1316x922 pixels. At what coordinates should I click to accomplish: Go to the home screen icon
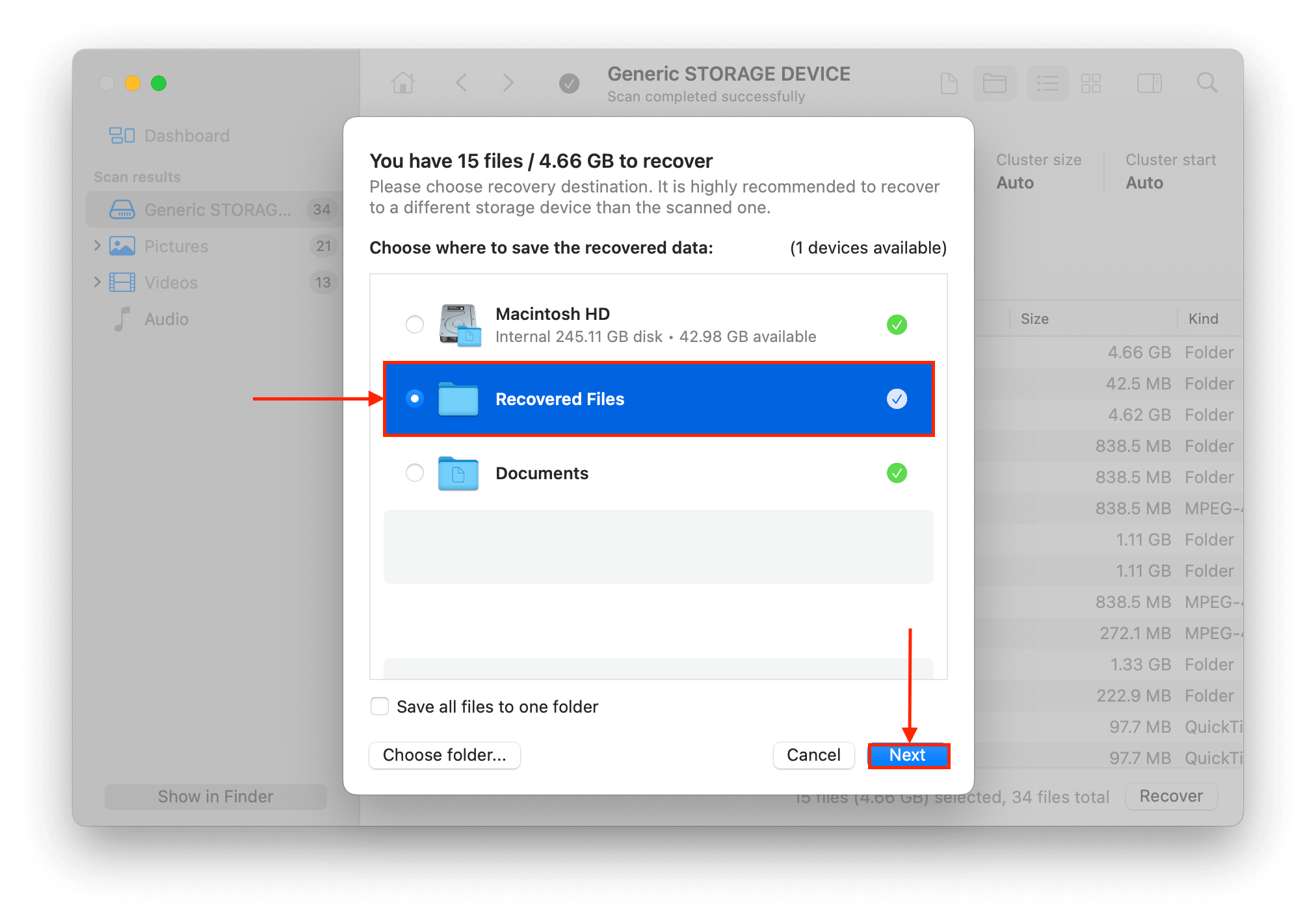(x=402, y=83)
